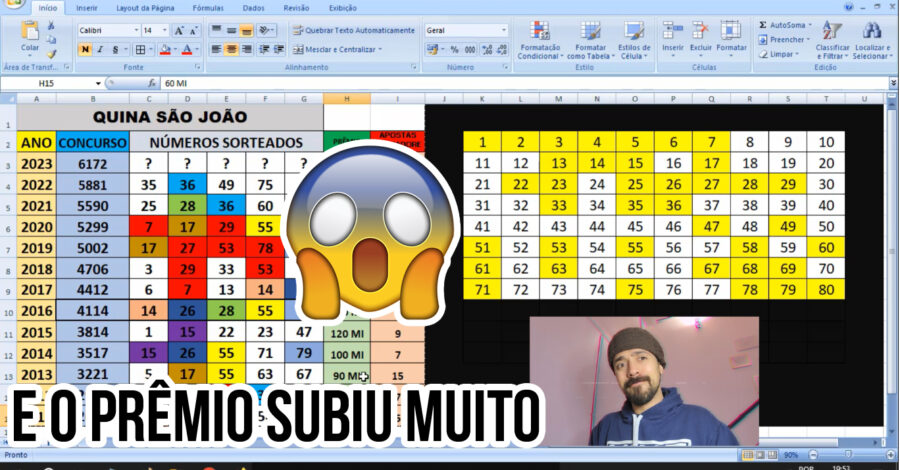
Task: Switch to Page Break Preview button
Action: point(773,455)
